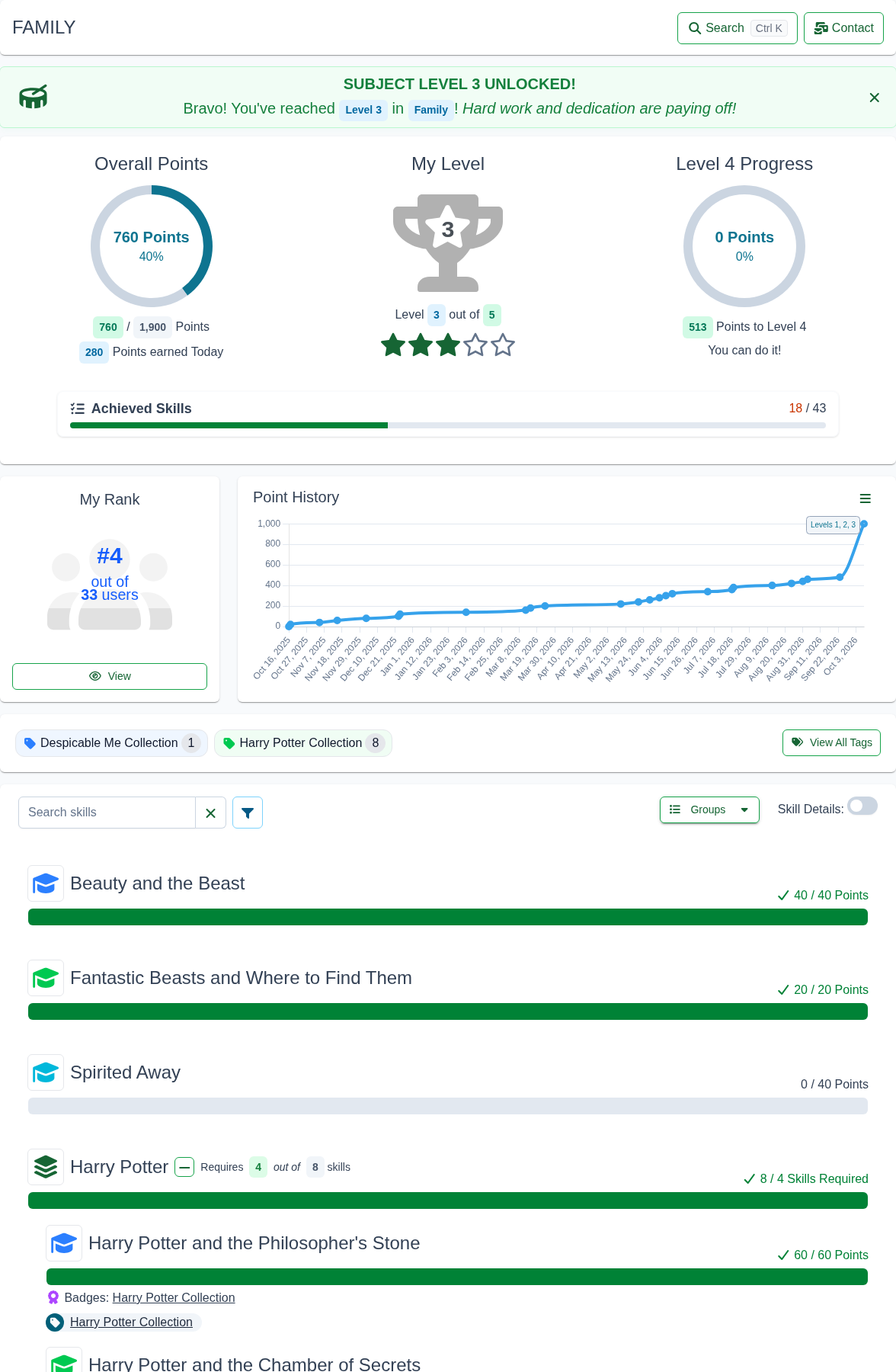
Task: Focus the Search skills input field
Action: point(107,813)
